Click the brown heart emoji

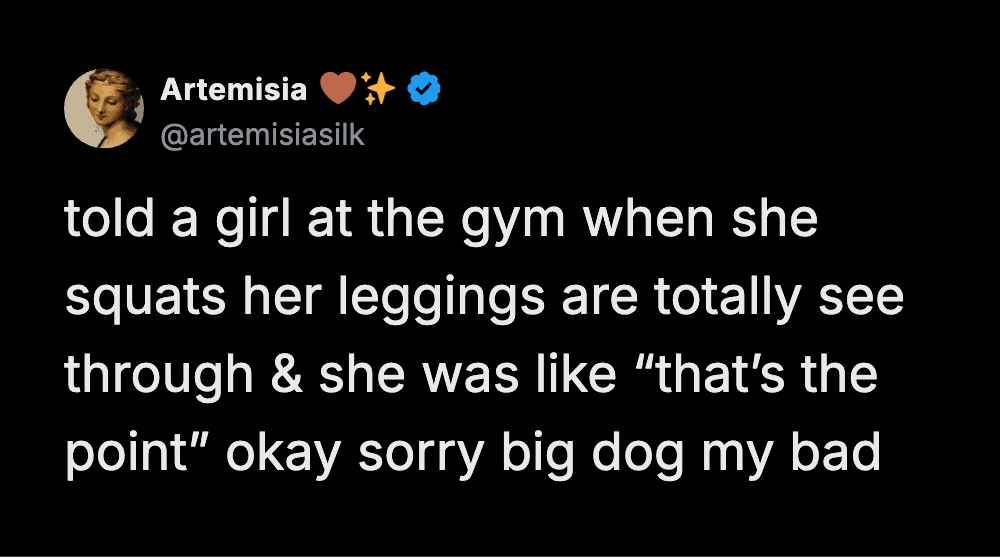pos(337,90)
